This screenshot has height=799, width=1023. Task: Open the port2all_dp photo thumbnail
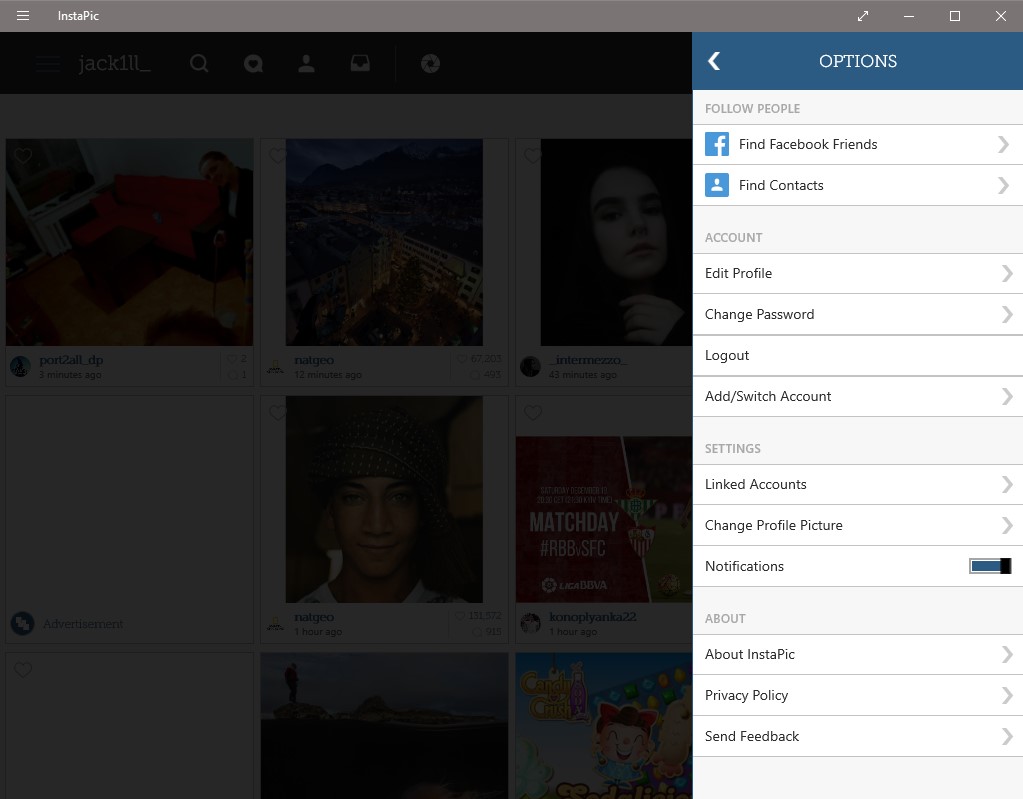pos(129,242)
